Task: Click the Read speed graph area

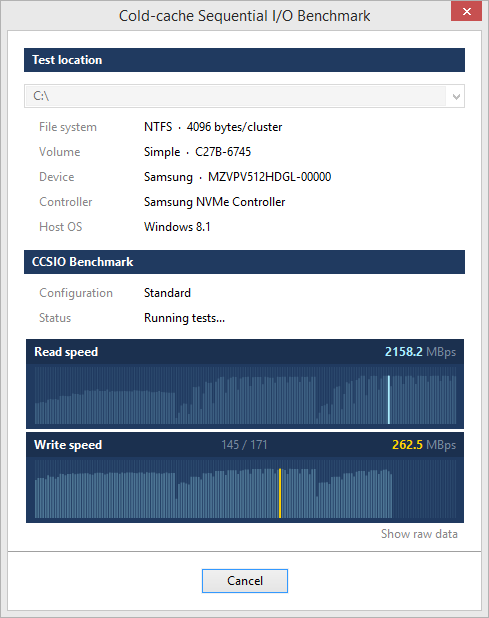Action: click(245, 395)
